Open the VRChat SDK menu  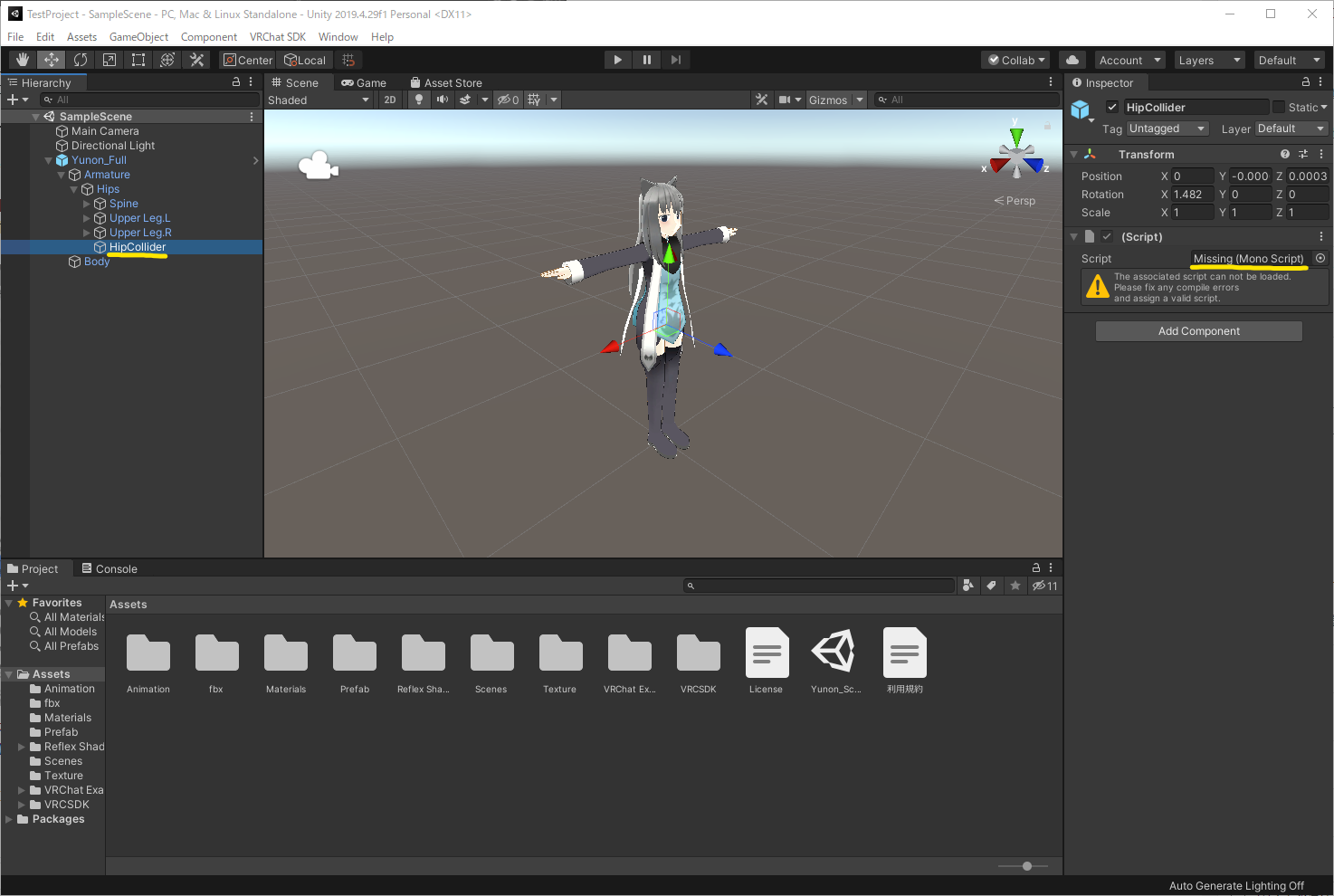click(278, 37)
